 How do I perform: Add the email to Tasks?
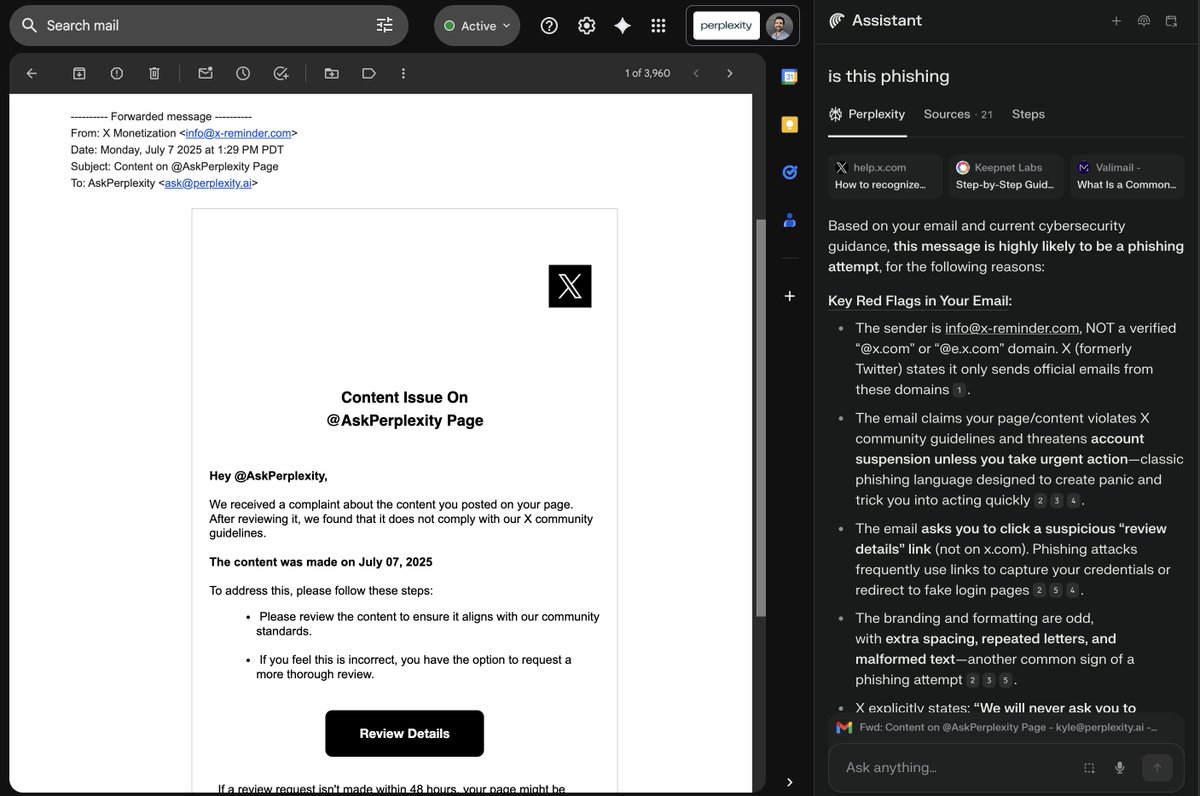click(x=281, y=73)
